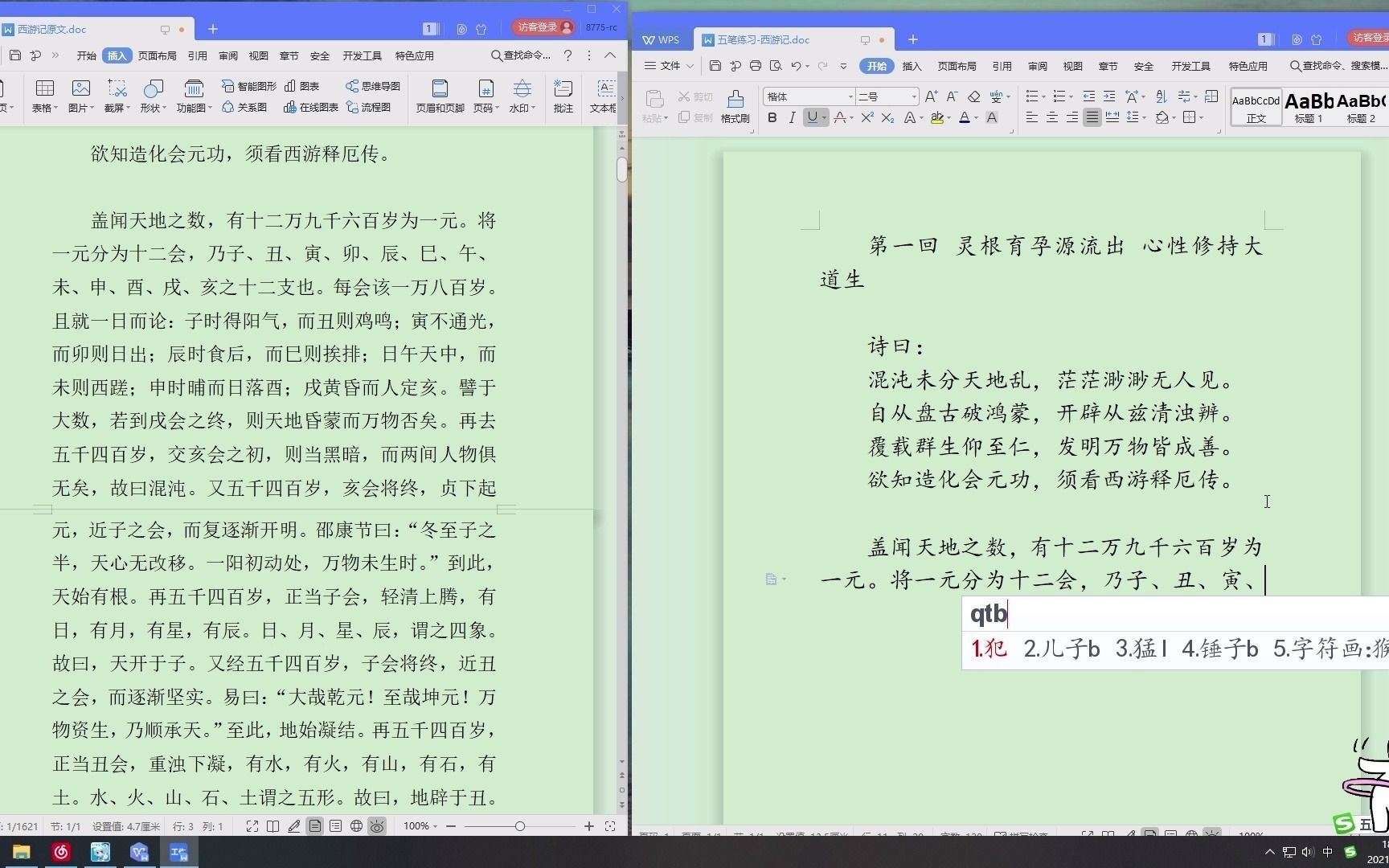Insert a picture in the left window
The image size is (1389, 868).
(x=80, y=96)
